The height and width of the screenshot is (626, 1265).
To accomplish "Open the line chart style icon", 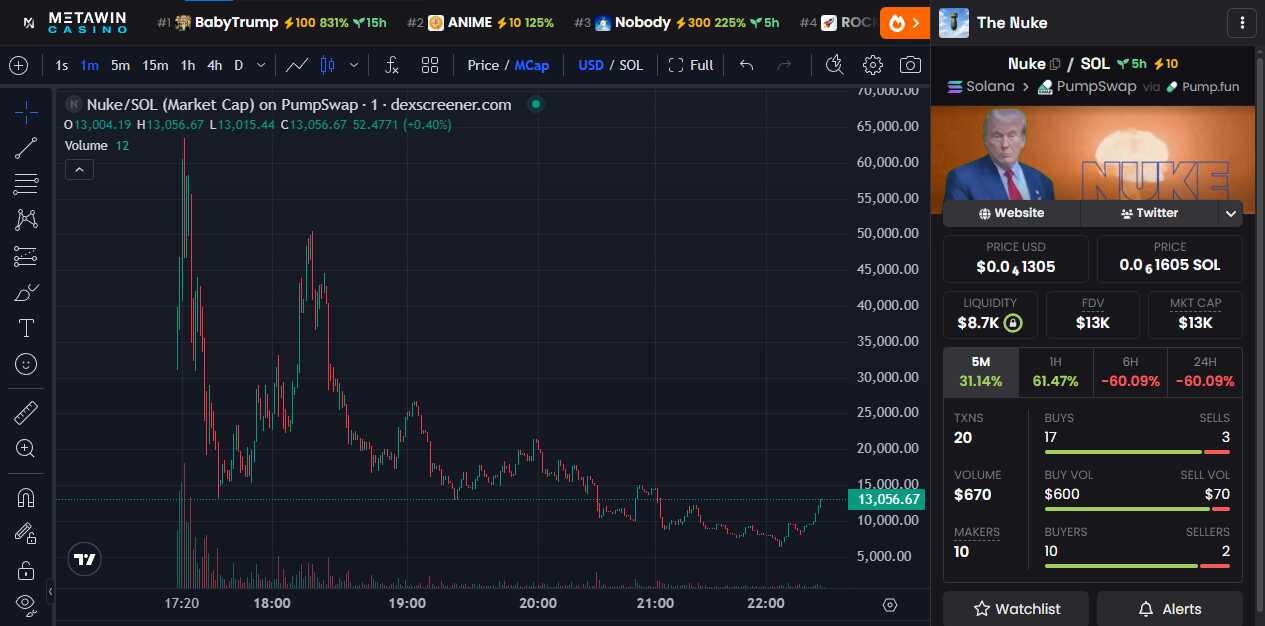I will click(297, 65).
